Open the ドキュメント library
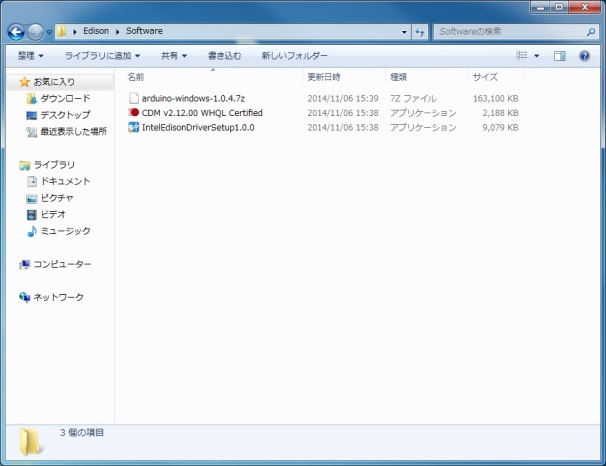 (x=66, y=181)
